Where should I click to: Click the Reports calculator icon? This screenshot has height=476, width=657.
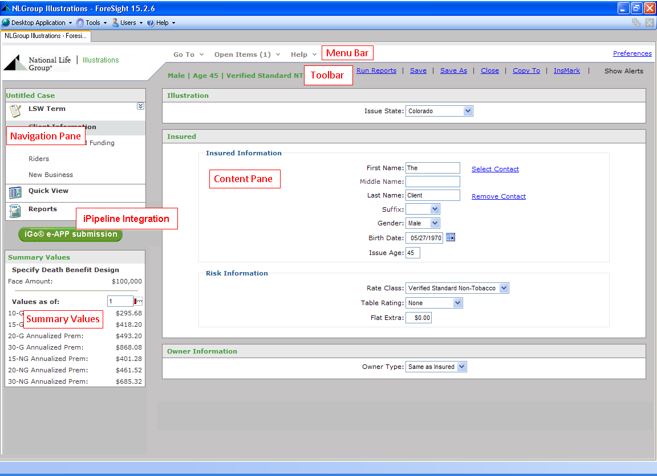click(x=15, y=211)
